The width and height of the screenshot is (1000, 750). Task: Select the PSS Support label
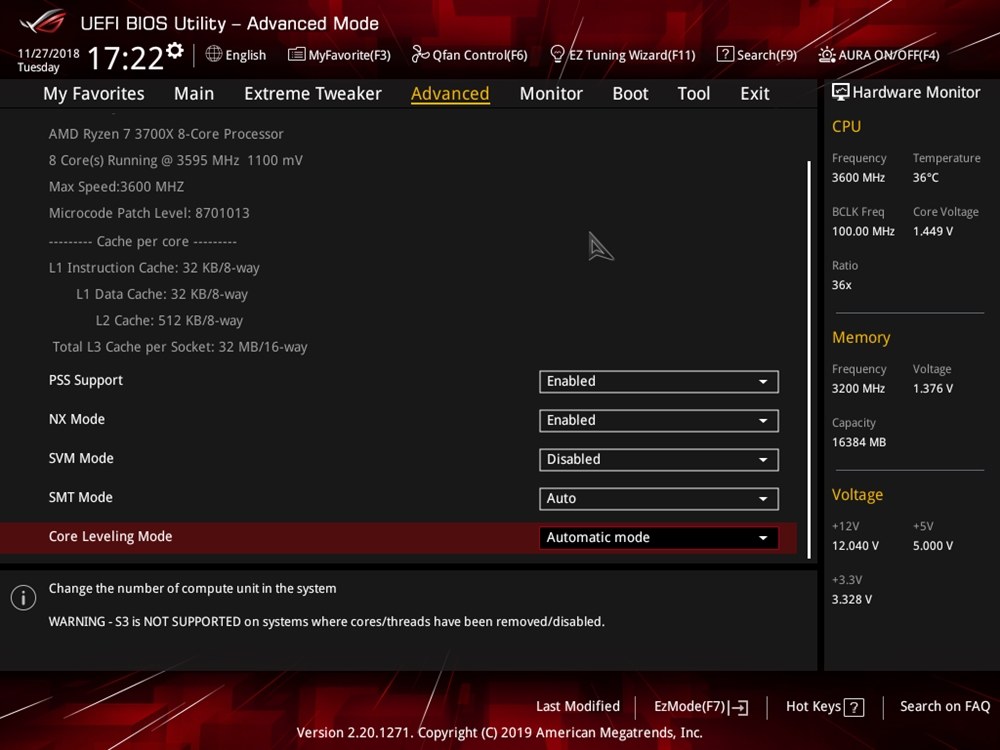(86, 380)
